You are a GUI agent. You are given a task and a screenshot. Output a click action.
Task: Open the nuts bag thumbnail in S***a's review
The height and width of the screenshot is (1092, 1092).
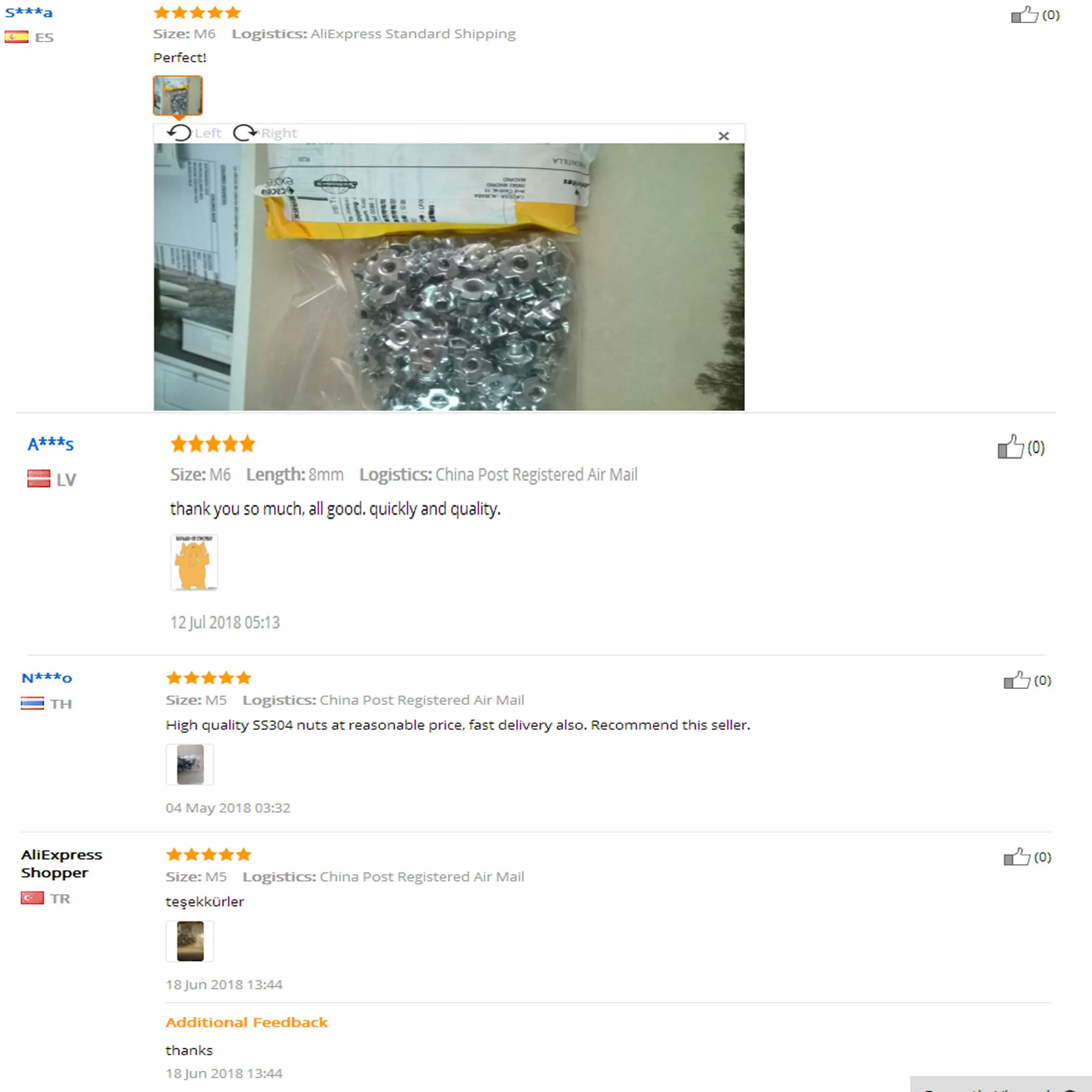[x=178, y=95]
